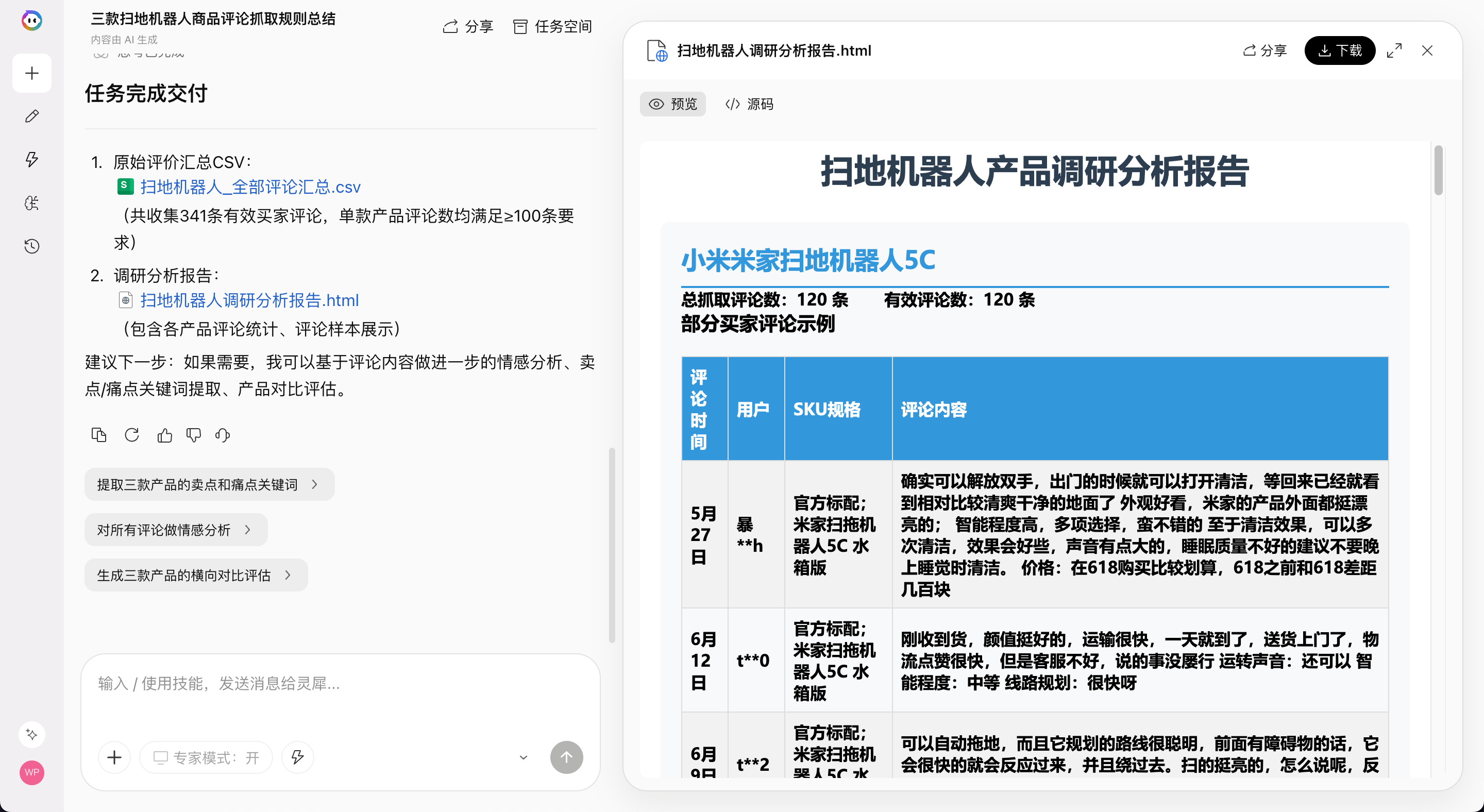This screenshot has height=812, width=1484.
Task: Open the pencil edit icon in sidebar
Action: [x=31, y=116]
